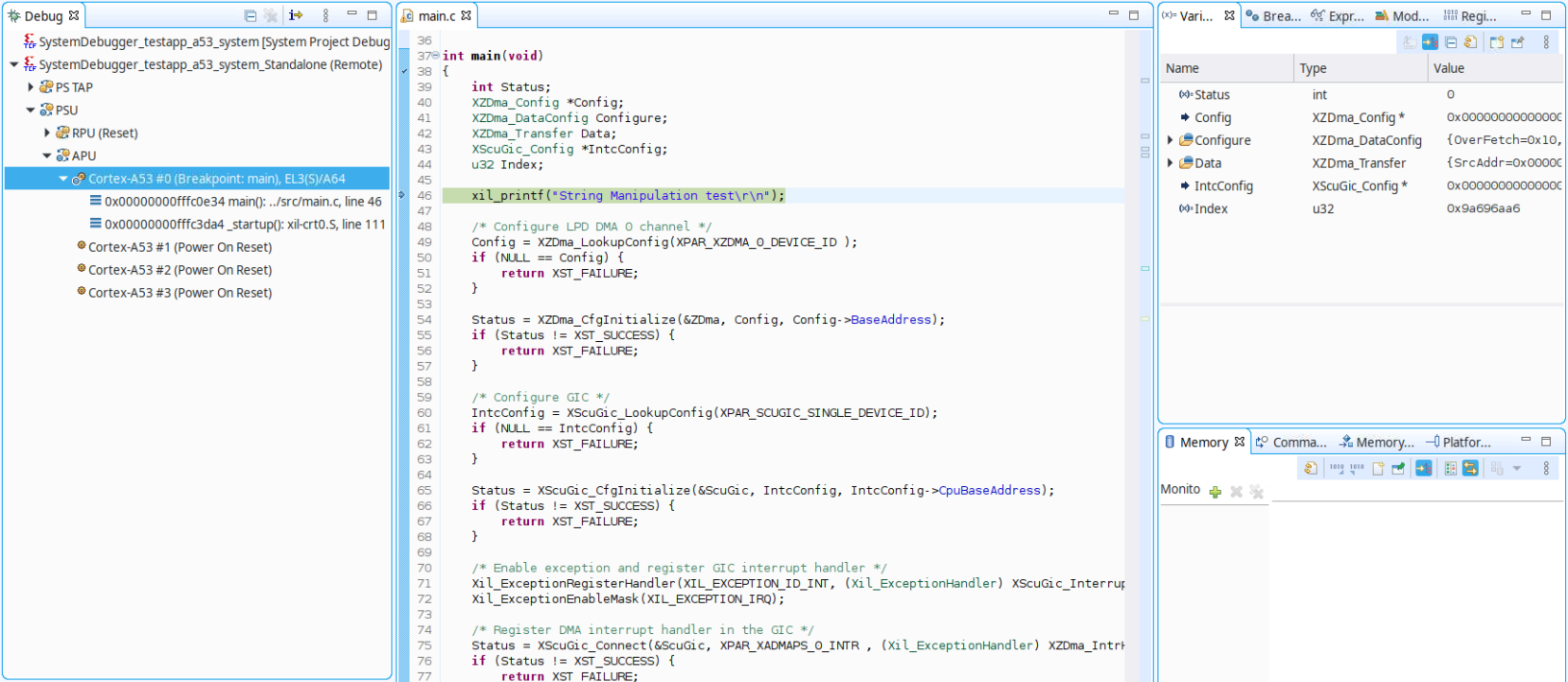
Task: Expand the Configure variable row
Action: tap(1170, 140)
